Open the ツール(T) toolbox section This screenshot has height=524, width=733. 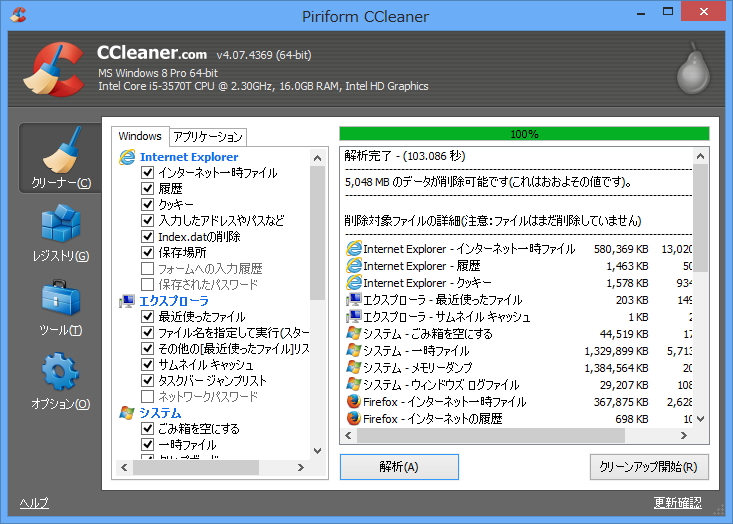point(61,307)
